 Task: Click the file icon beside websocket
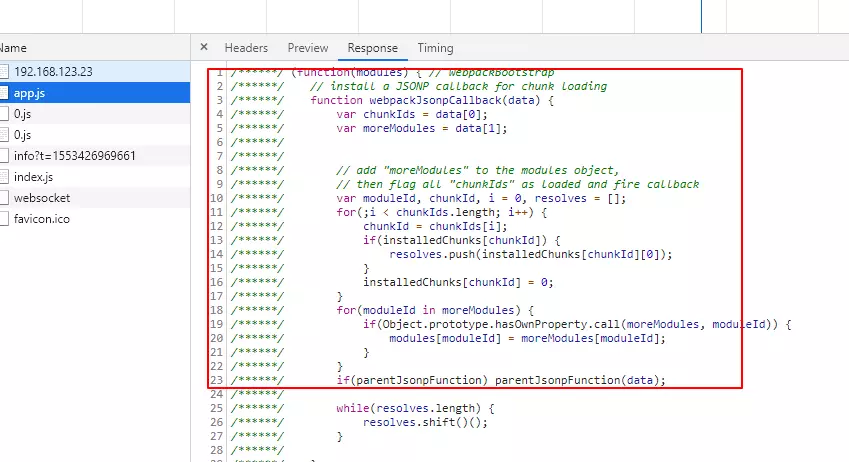tap(4, 198)
